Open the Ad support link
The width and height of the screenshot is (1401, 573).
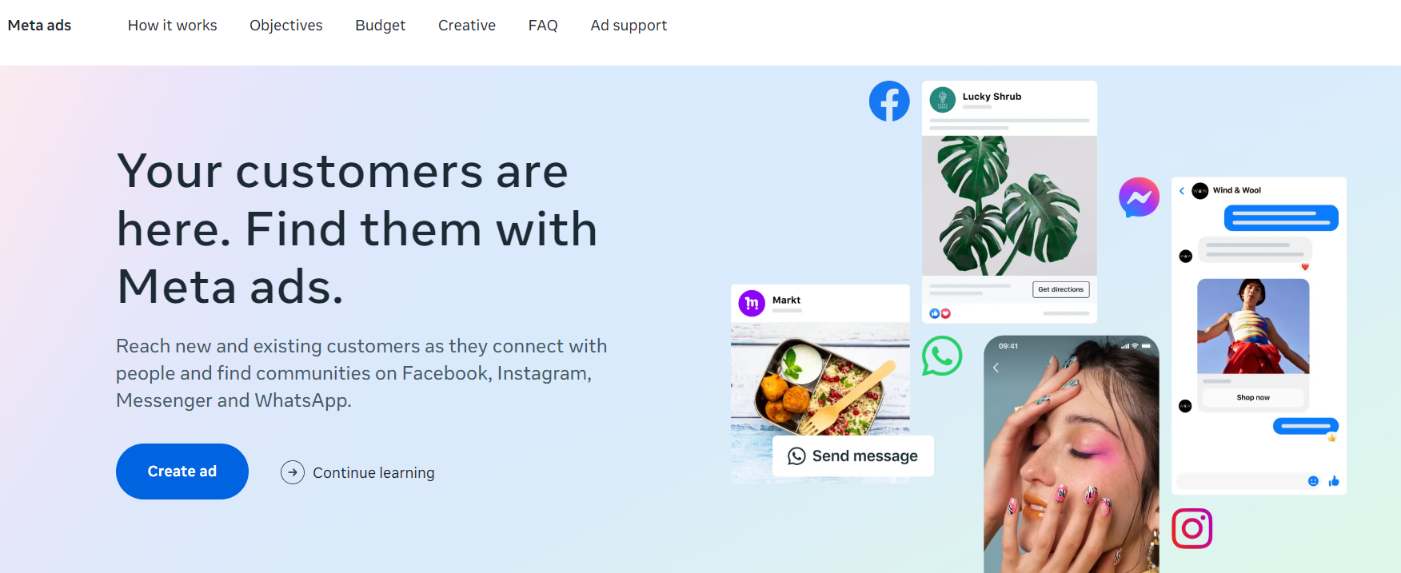[629, 25]
